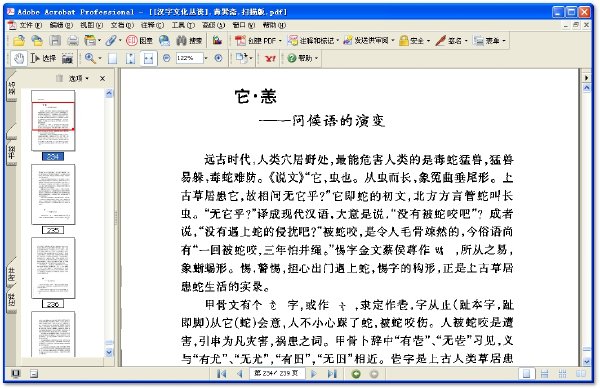
Task: Open the 工具 menu
Action: coord(183,25)
